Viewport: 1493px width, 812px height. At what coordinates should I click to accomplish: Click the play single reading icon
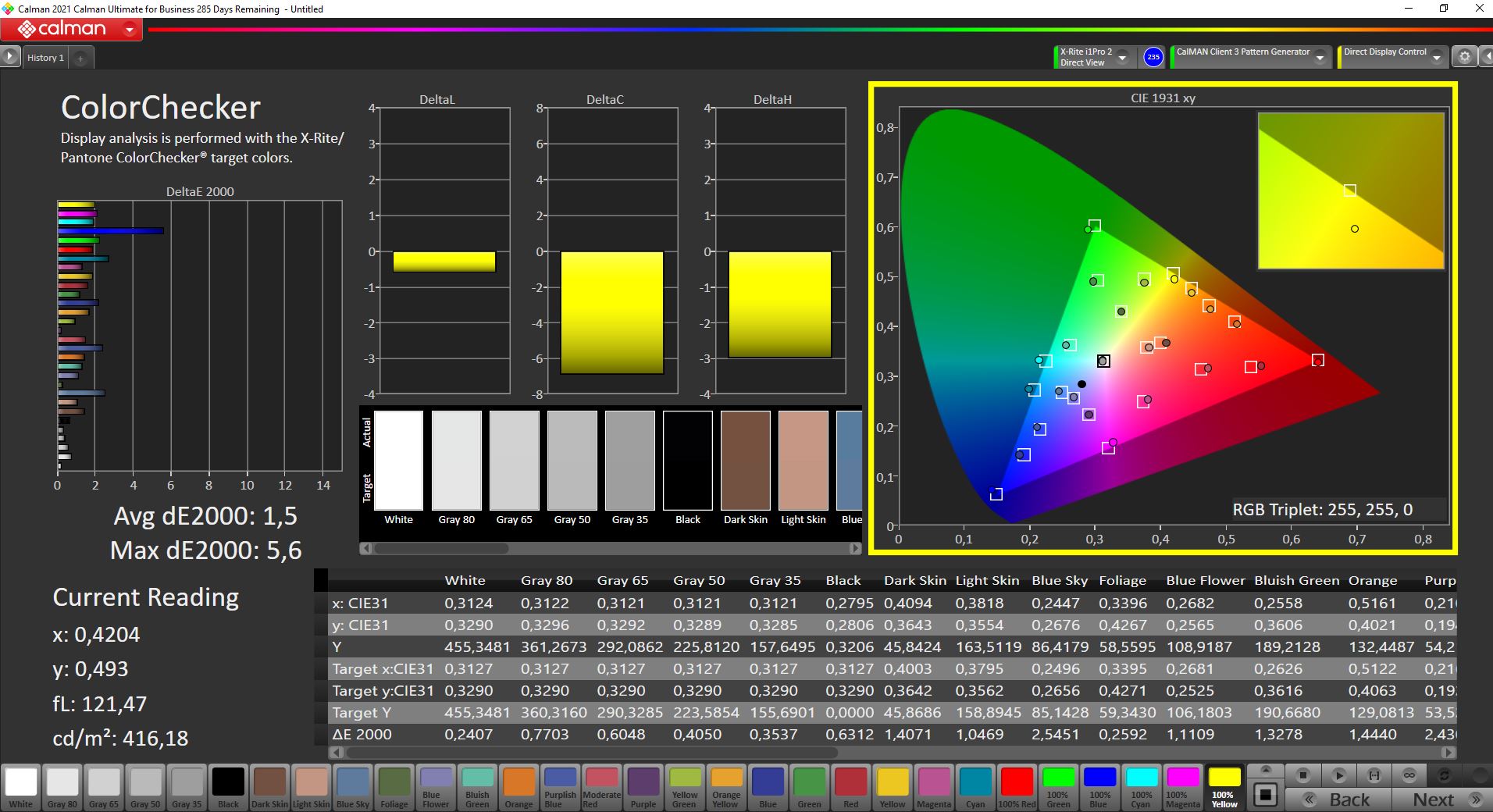[x=1338, y=775]
